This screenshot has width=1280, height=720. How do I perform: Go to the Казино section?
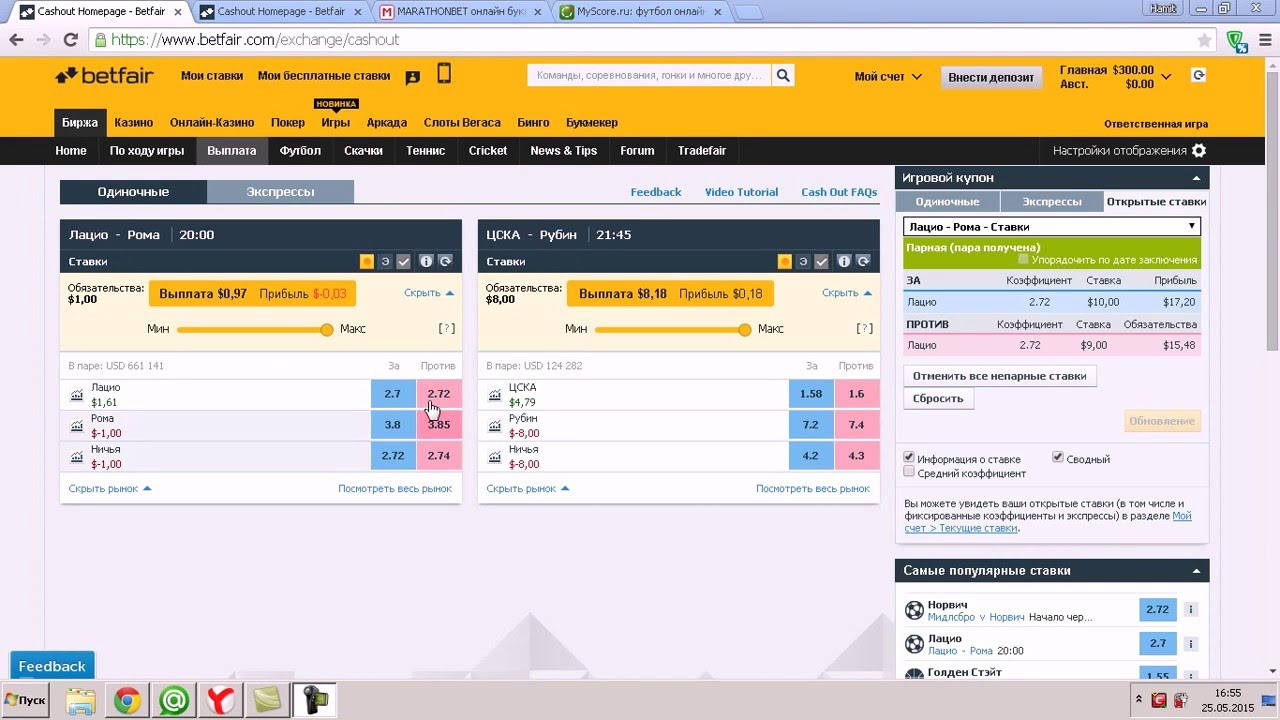(x=133, y=123)
